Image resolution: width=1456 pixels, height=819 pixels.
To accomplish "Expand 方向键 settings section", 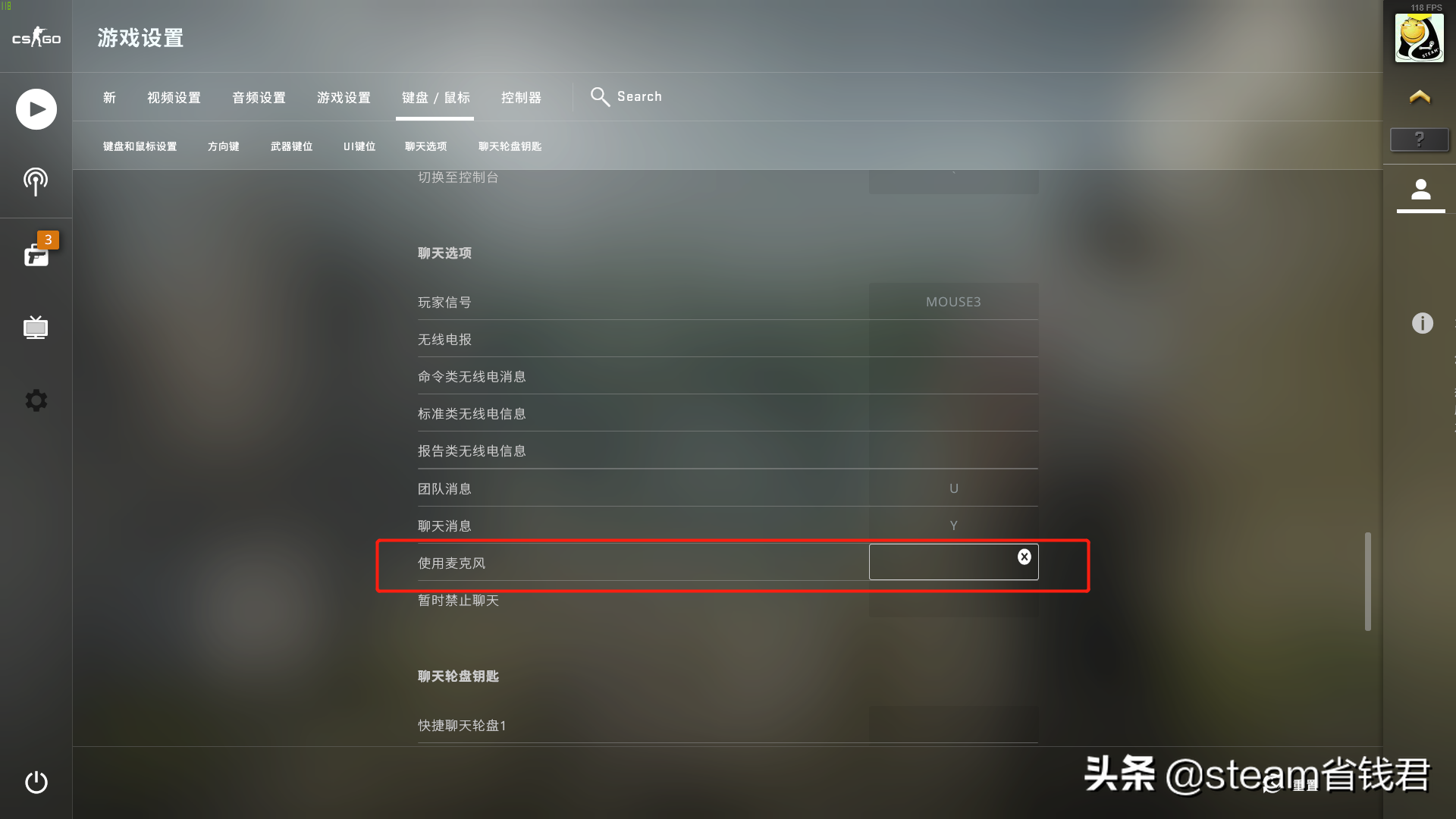I will coord(221,146).
